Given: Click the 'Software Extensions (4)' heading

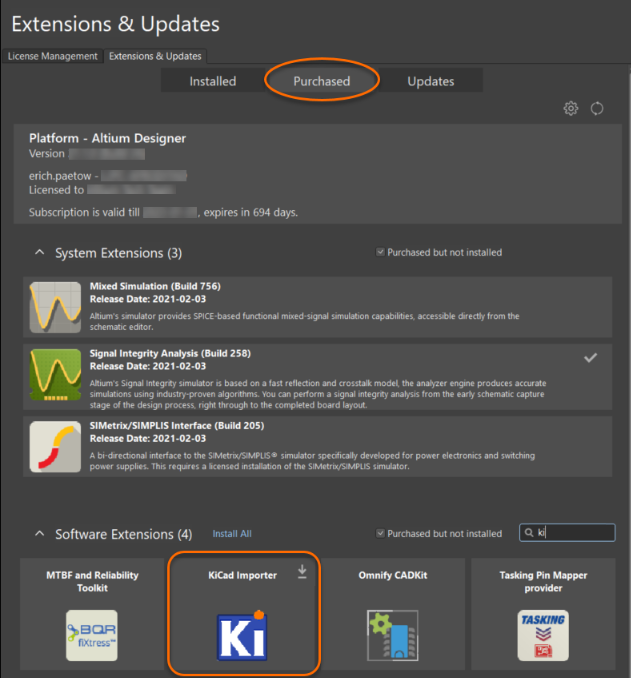Looking at the screenshot, I should coord(124,534).
